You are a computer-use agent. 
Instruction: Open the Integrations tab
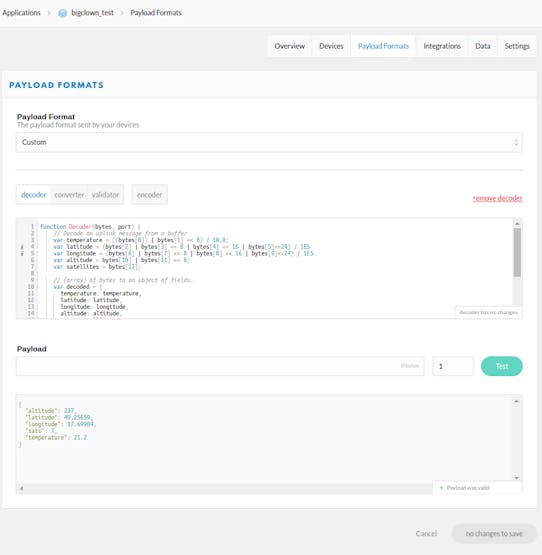[442, 46]
